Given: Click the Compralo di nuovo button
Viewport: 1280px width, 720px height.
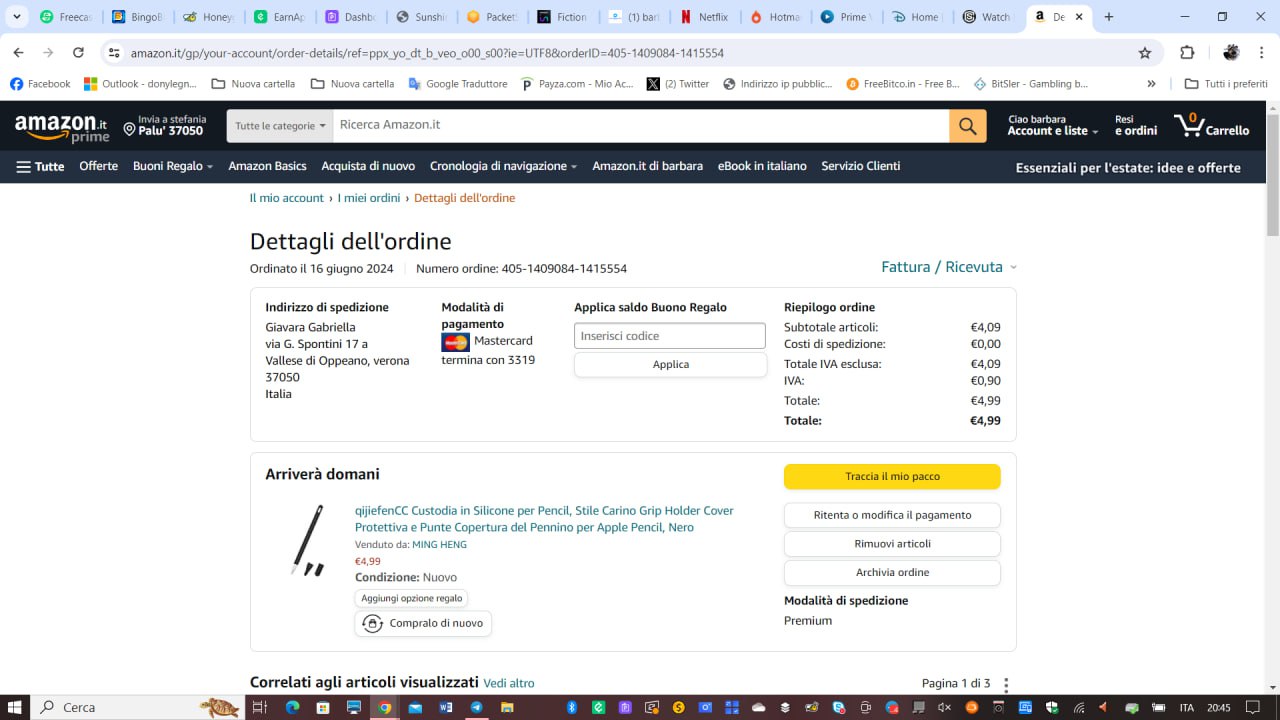Looking at the screenshot, I should coord(423,623).
